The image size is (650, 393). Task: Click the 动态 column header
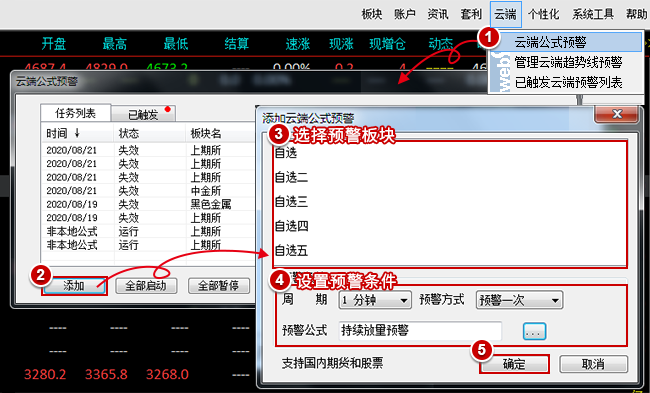(441, 44)
